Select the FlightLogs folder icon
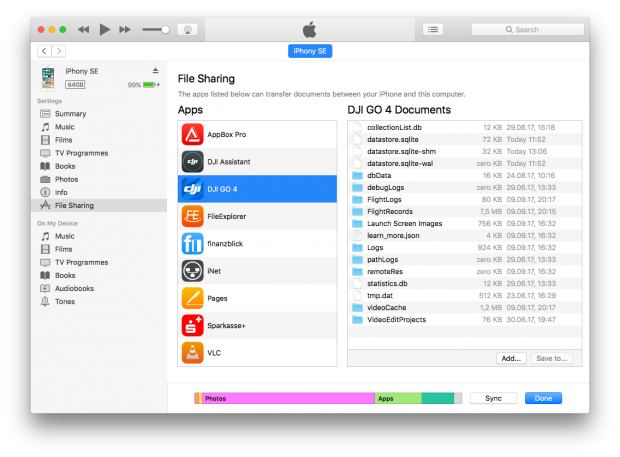620x457 pixels. pos(357,199)
